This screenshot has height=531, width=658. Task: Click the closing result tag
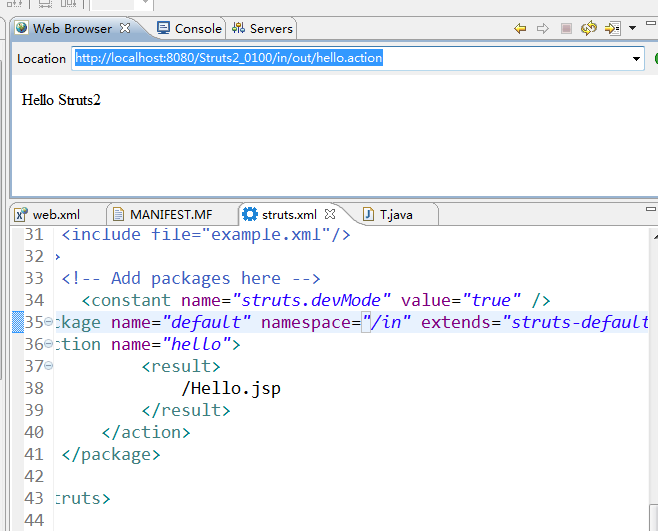point(186,411)
